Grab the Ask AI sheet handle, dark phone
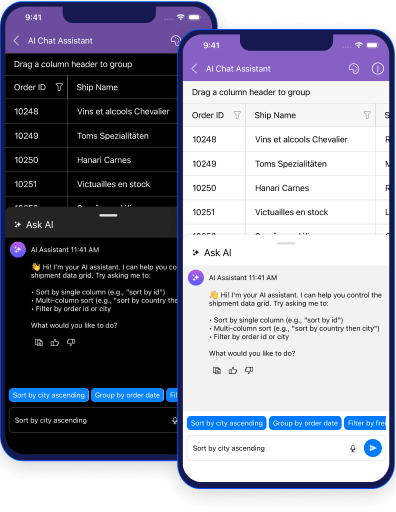 coord(108,215)
